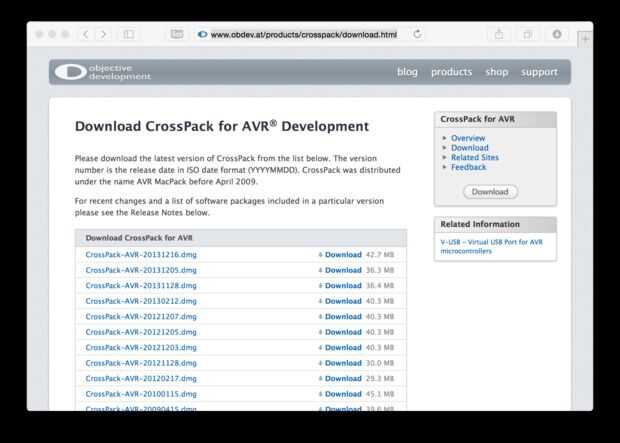The height and width of the screenshot is (443, 620).
Task: Go back with Safari back arrow
Action: (85, 34)
